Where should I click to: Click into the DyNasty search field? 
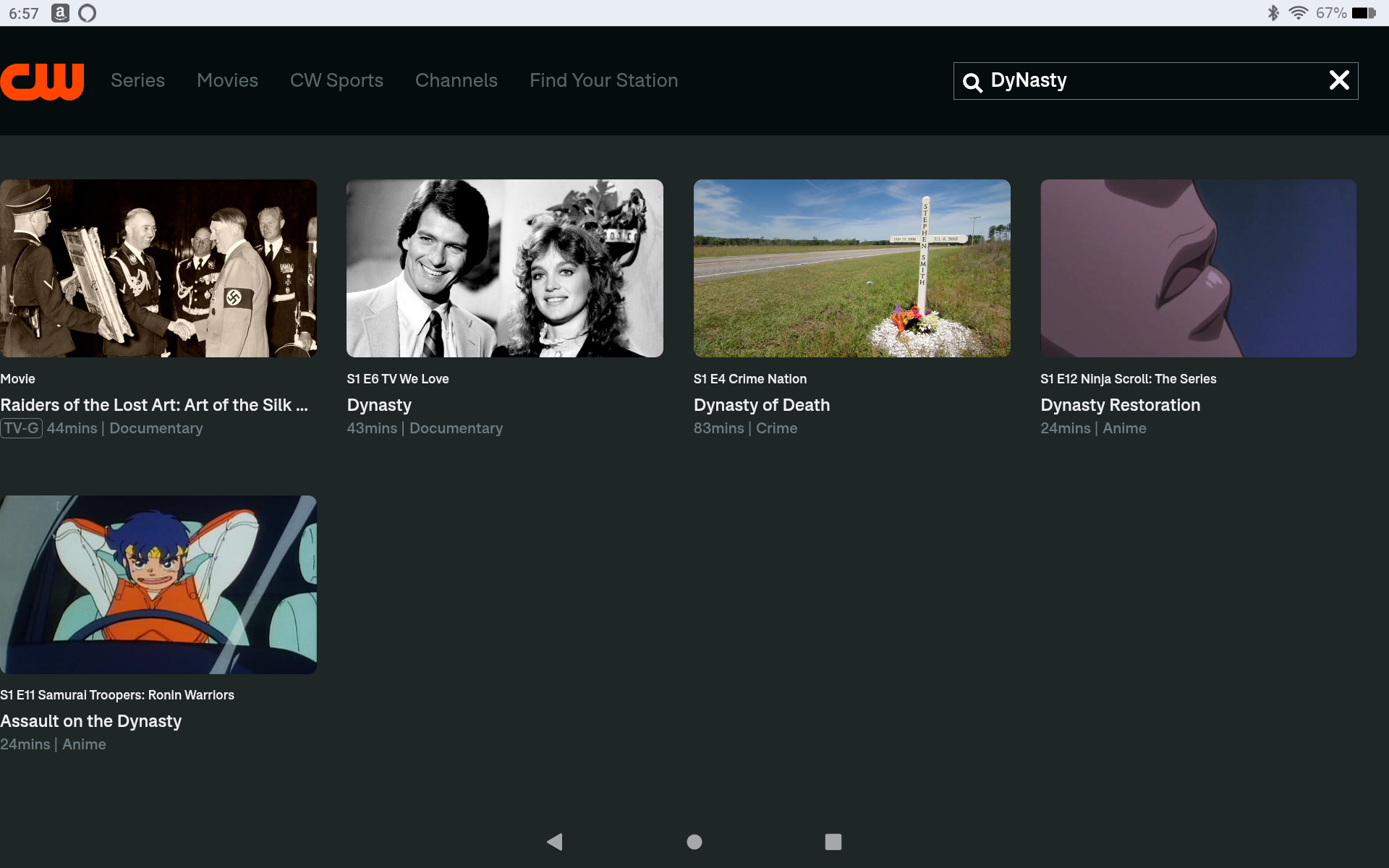tap(1150, 80)
